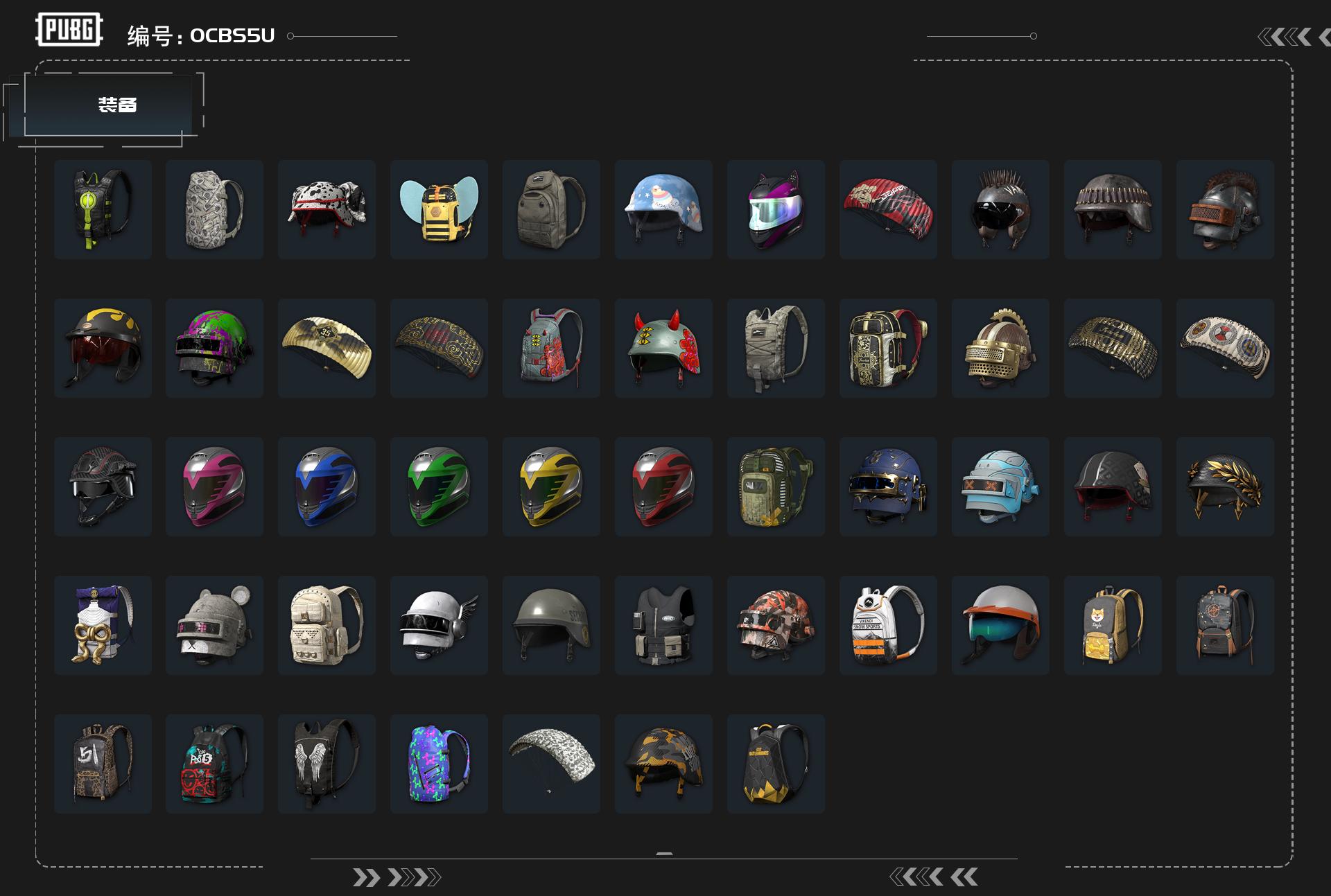Viewport: 1331px width, 896px height.
Task: Select the bee-wing yellow backpack item
Action: [439, 209]
